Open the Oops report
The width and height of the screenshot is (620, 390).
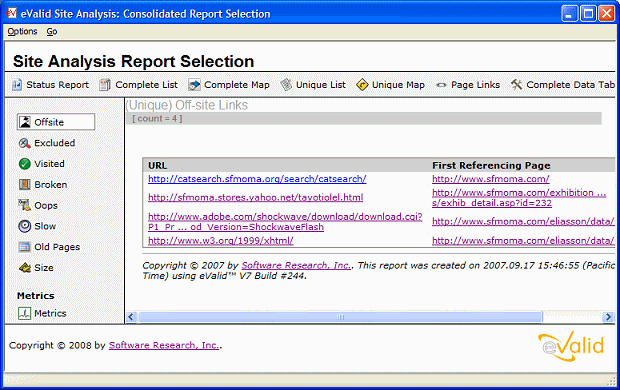(x=46, y=206)
